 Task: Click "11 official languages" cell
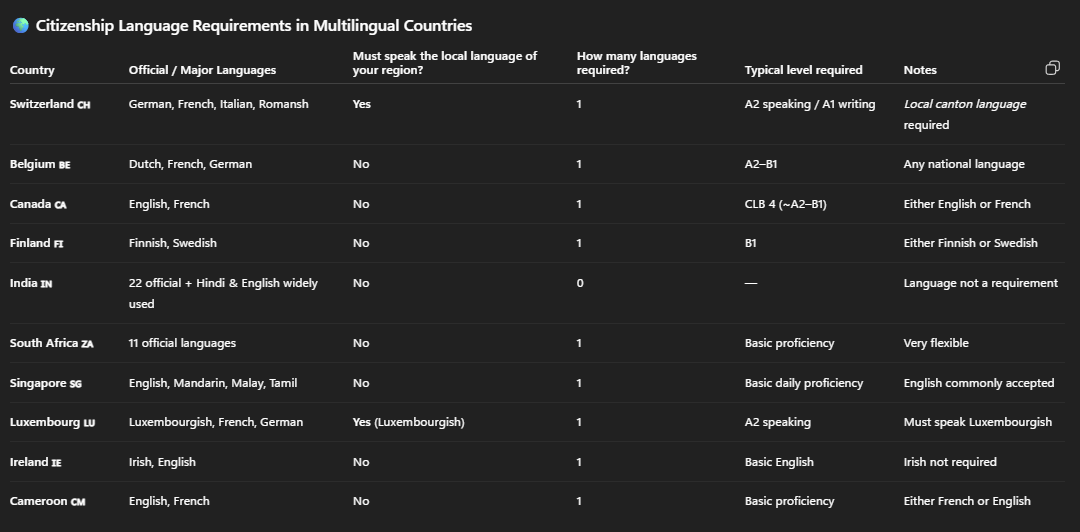(x=182, y=343)
